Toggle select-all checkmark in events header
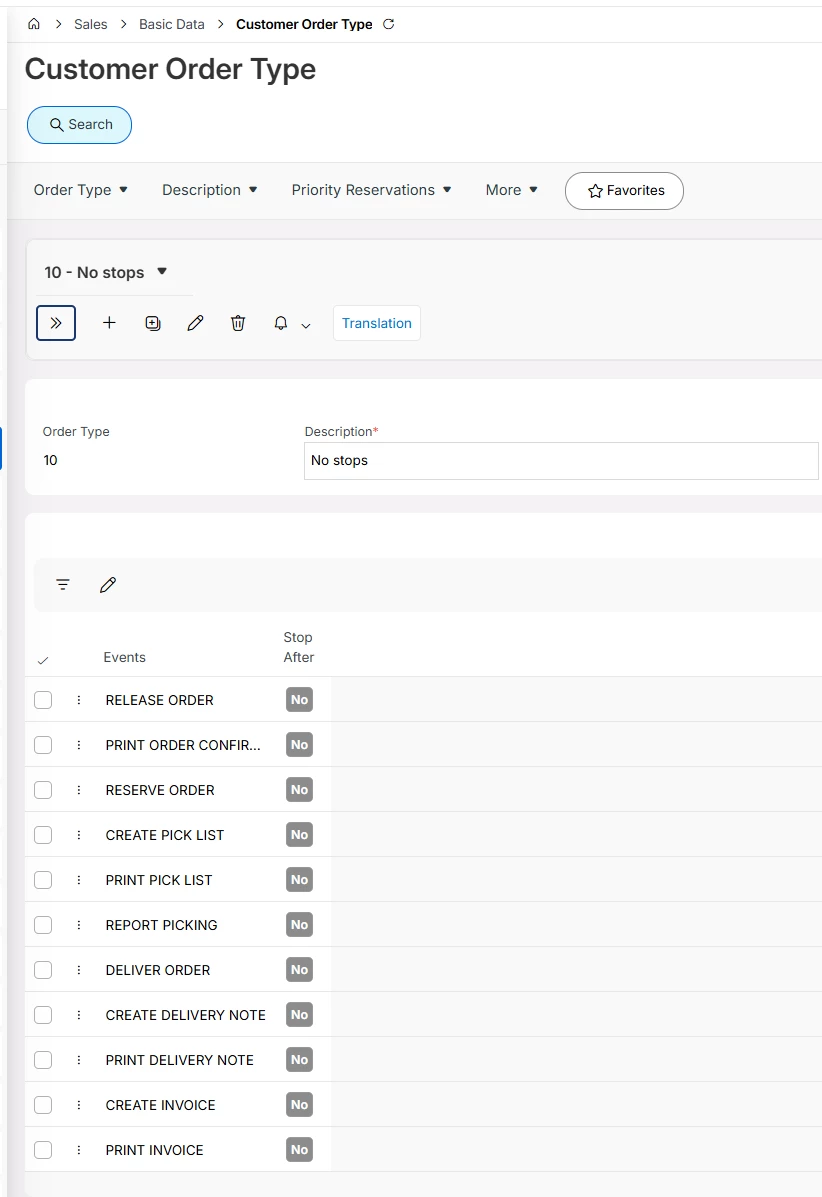 (43, 660)
